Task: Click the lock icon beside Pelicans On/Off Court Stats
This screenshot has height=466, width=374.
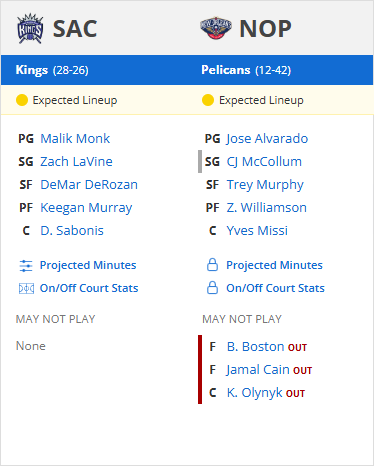Action: 212,288
